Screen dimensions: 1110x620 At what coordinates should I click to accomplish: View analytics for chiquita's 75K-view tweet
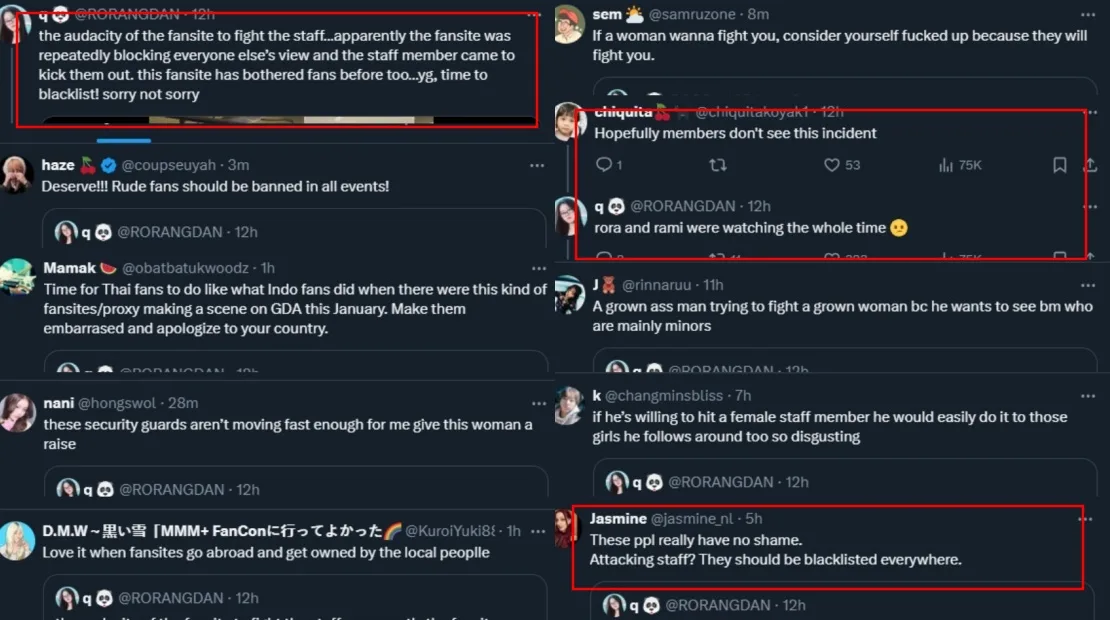click(946, 165)
